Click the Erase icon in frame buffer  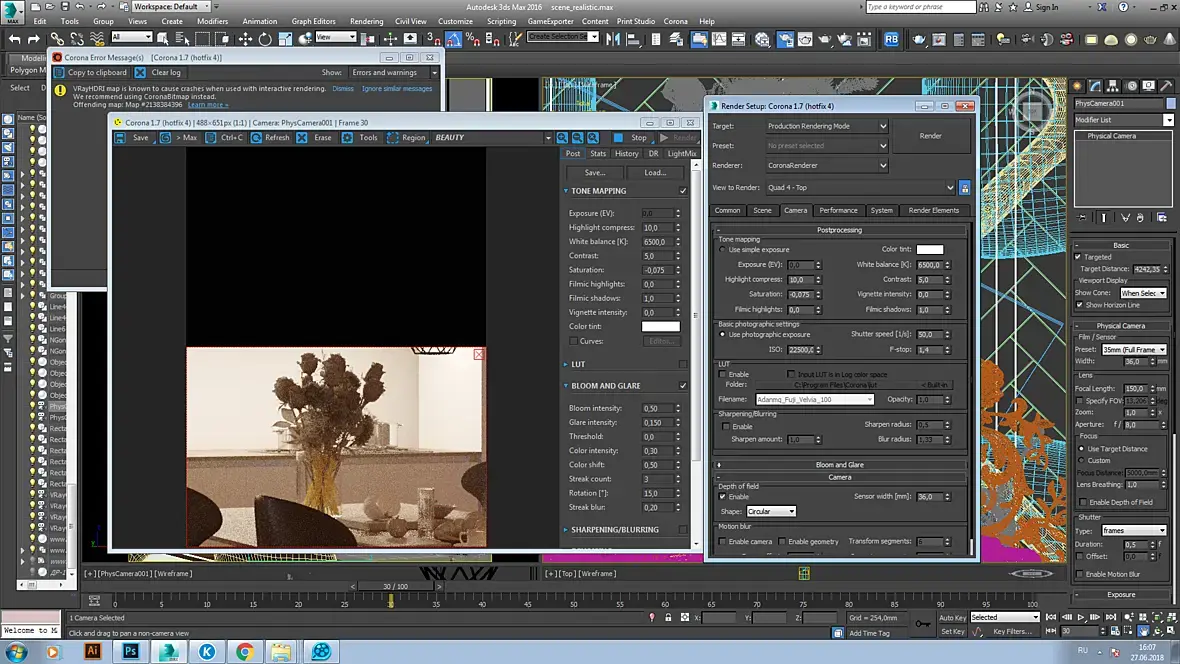click(302, 138)
